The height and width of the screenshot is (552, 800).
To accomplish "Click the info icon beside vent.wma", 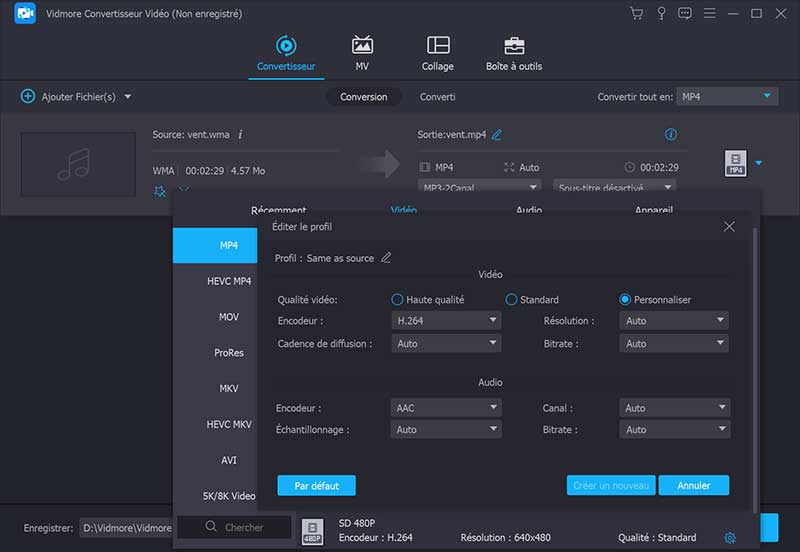I will click(x=240, y=134).
